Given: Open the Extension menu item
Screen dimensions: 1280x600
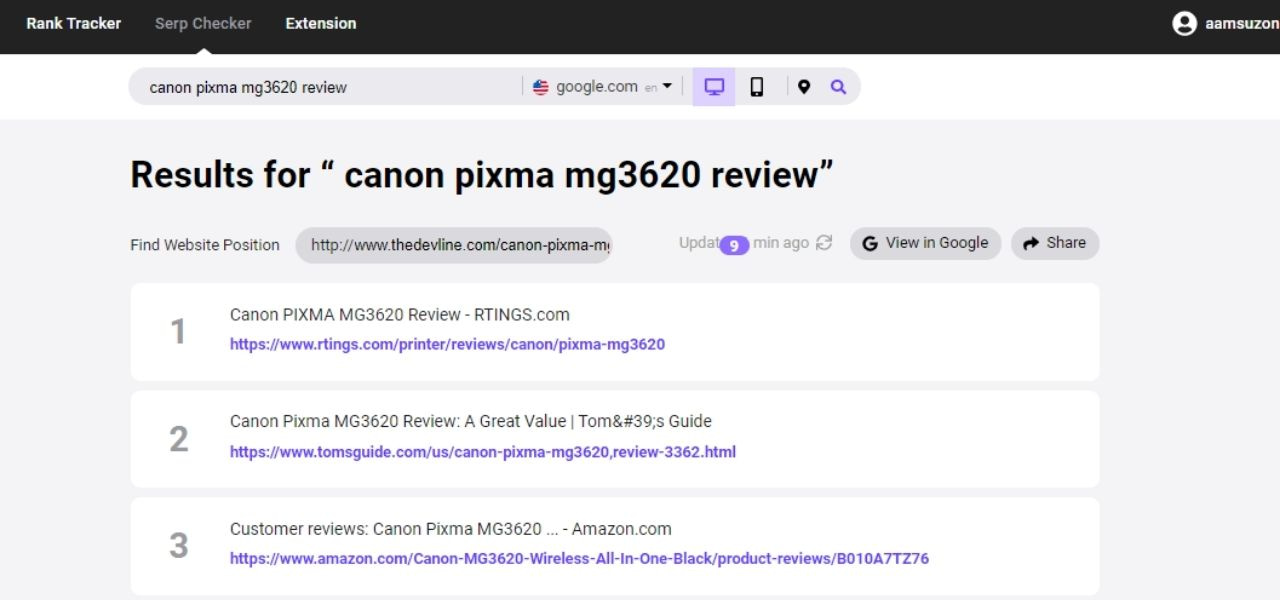Looking at the screenshot, I should pyautogui.click(x=320, y=23).
